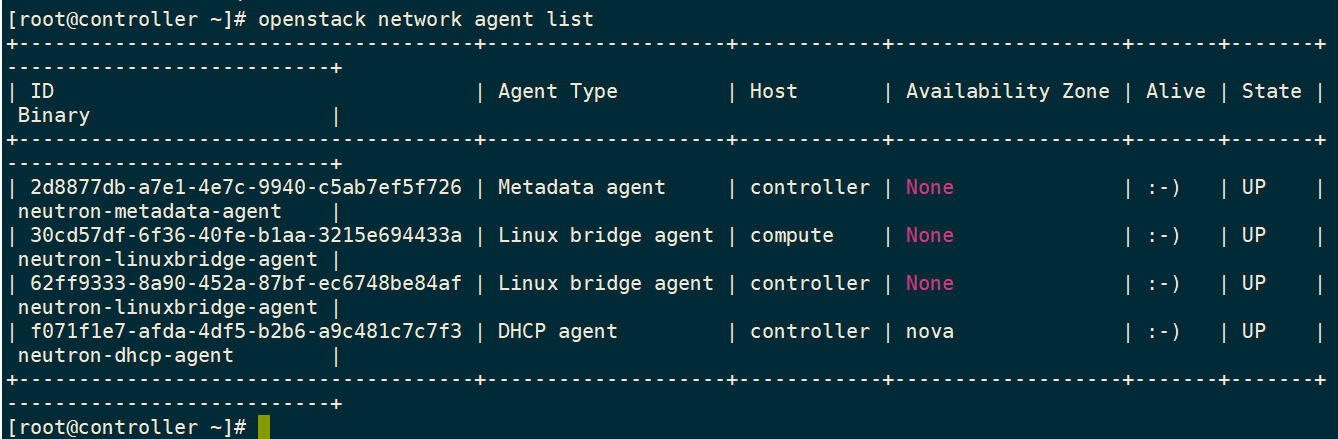Click the pink None in Metadata agent row
The height and width of the screenshot is (439, 1338).
pos(930,187)
